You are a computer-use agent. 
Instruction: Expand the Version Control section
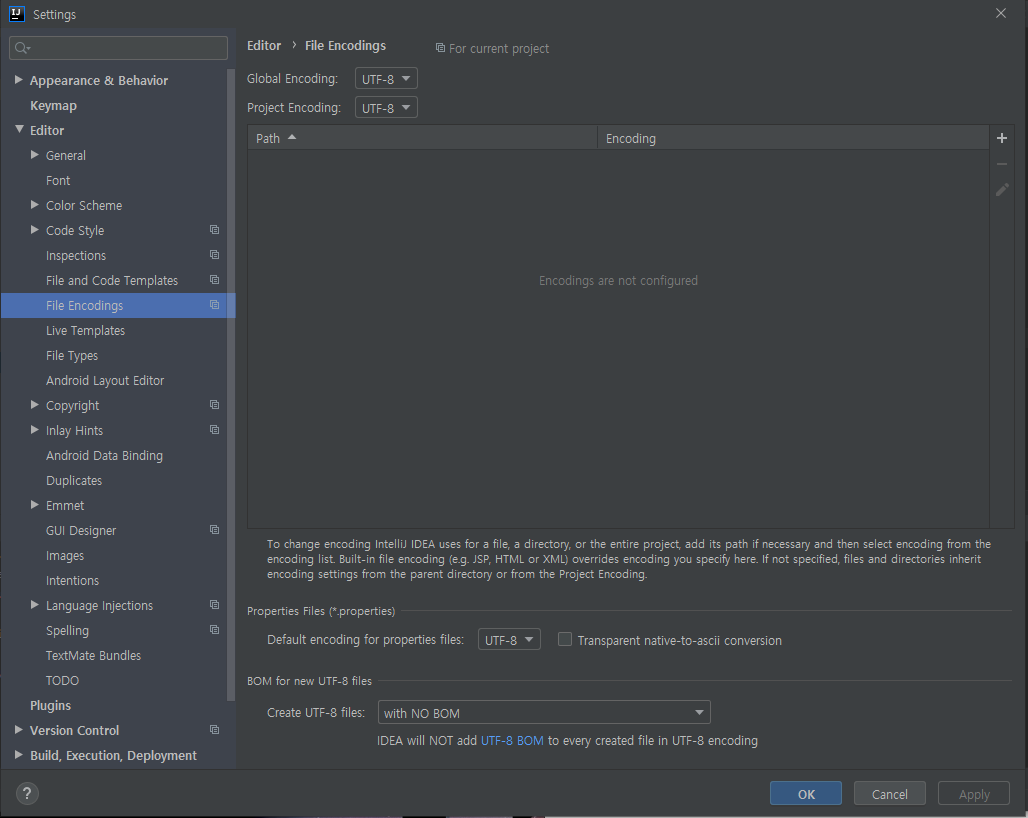click(x=18, y=730)
